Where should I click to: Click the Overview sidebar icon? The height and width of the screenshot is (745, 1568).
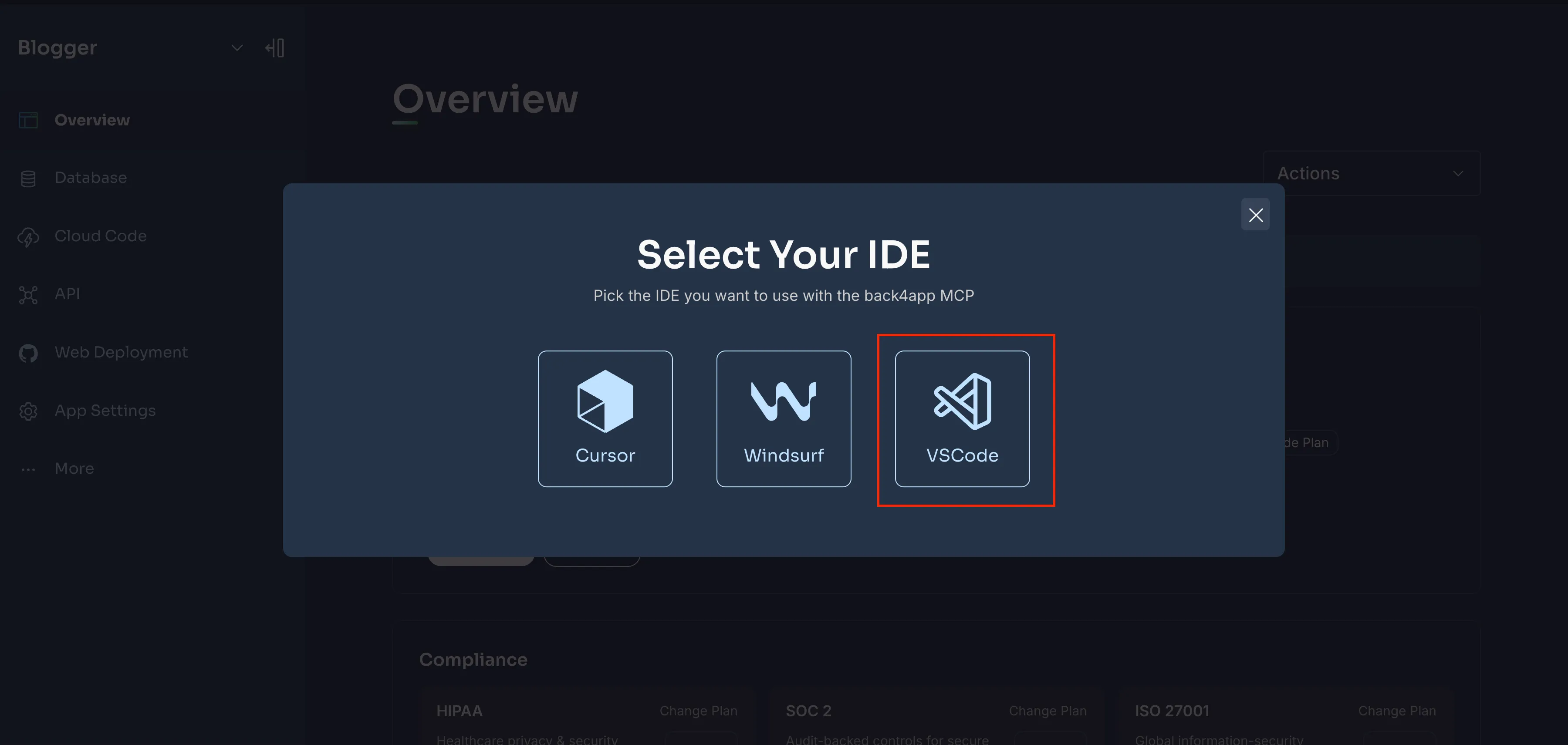point(28,120)
